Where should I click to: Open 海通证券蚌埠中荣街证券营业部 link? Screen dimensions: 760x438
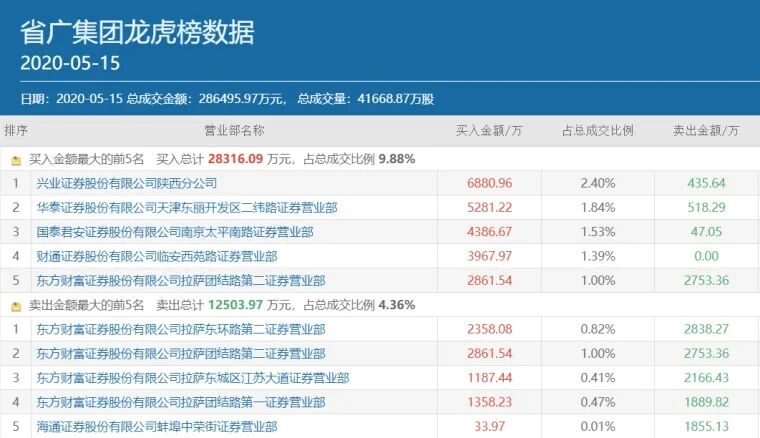pos(157,426)
